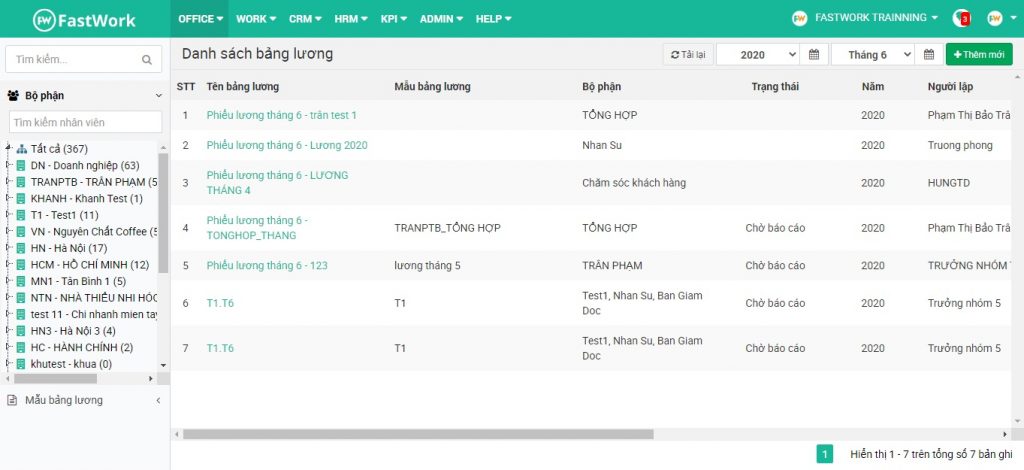Collapse the Bộ phận panel chevron

coord(158,96)
